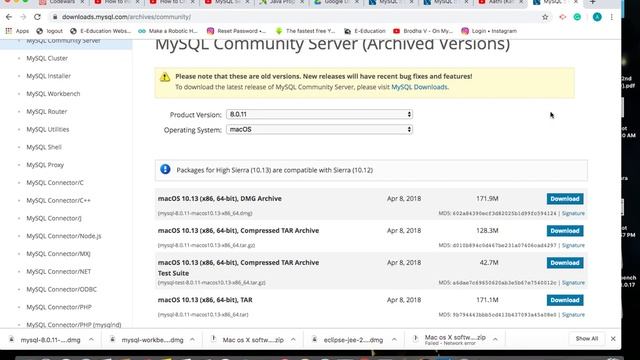Go to MySQL Connector/MXJ in sidebar
The image size is (640, 360).
58,254
